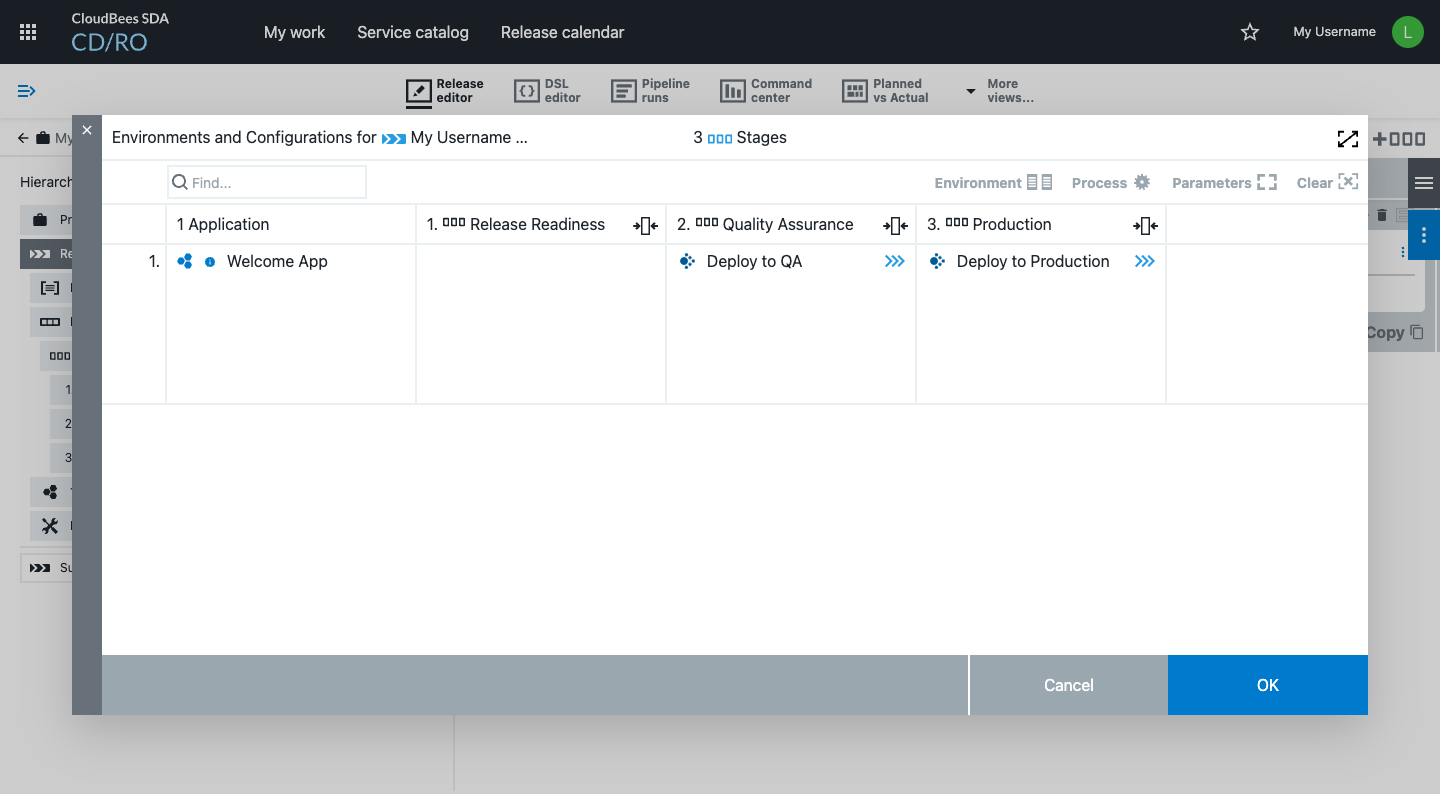
Task: Go to the Service catalog tab
Action: pyautogui.click(x=412, y=32)
